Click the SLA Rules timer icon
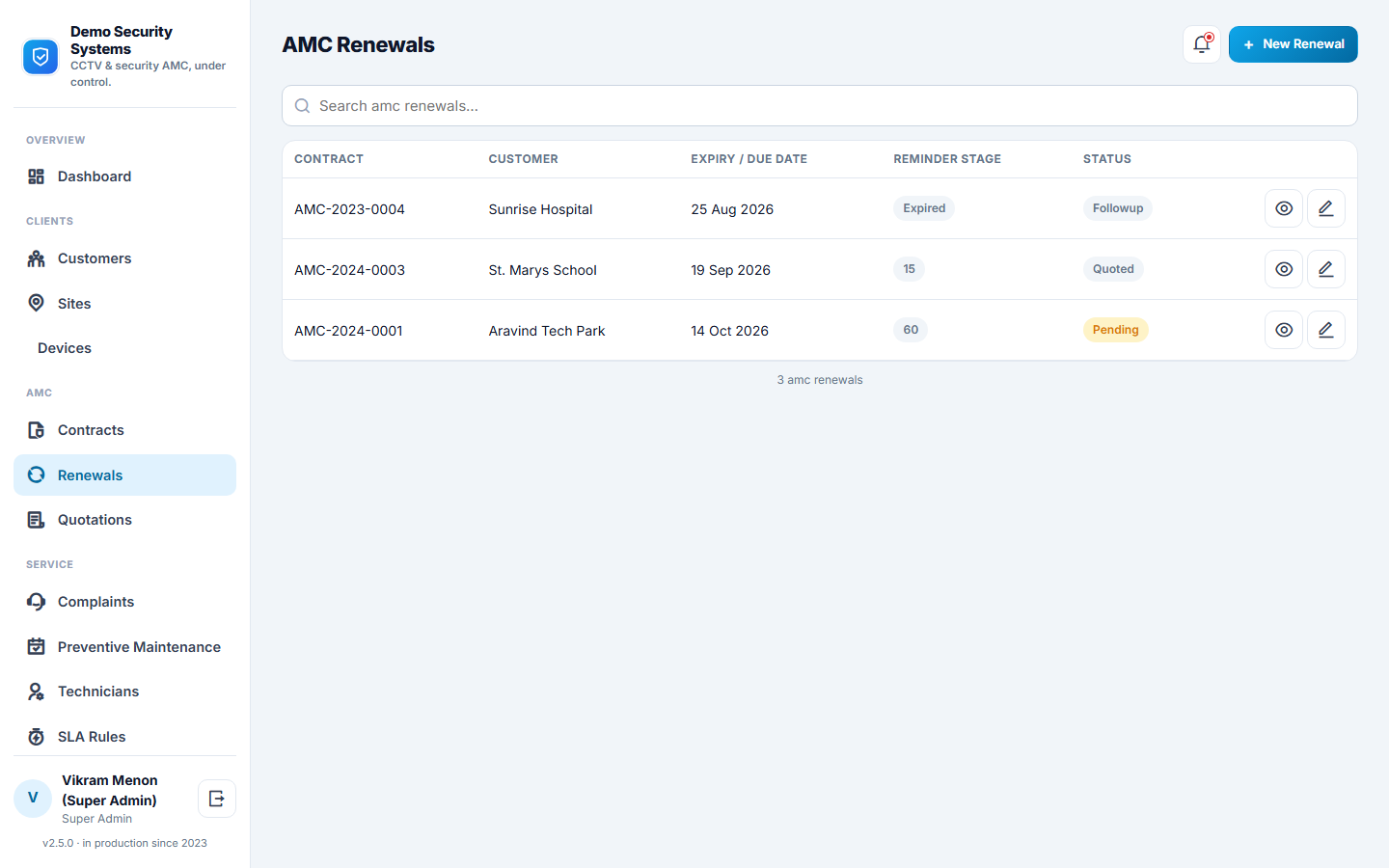The width and height of the screenshot is (1389, 868). (37, 737)
